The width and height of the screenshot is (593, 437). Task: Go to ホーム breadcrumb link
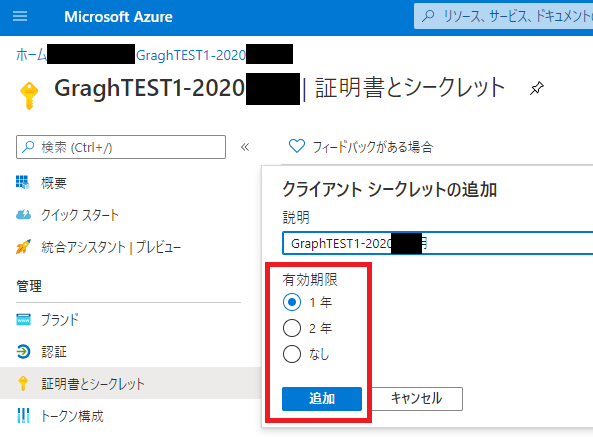click(x=31, y=55)
